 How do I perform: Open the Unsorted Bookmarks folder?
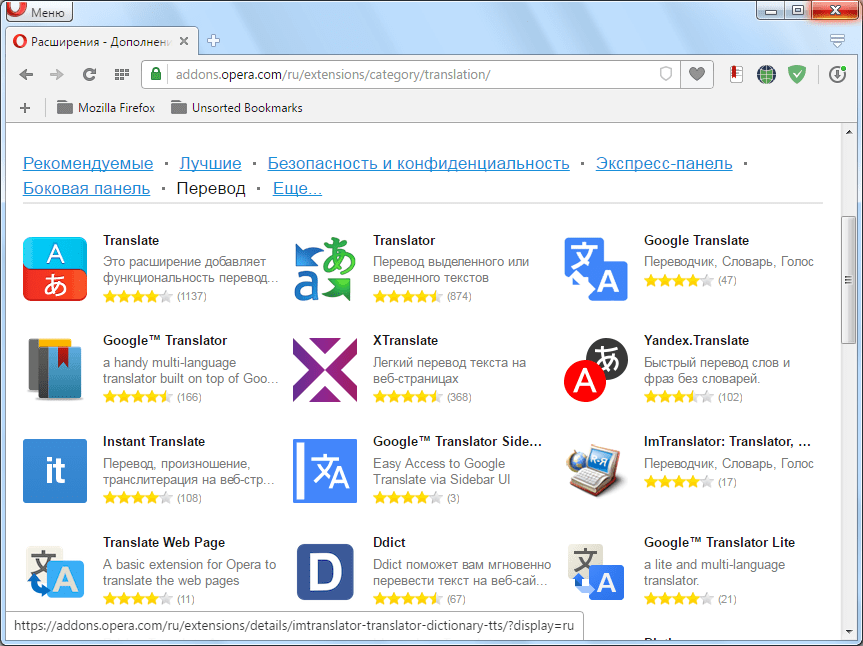(236, 108)
